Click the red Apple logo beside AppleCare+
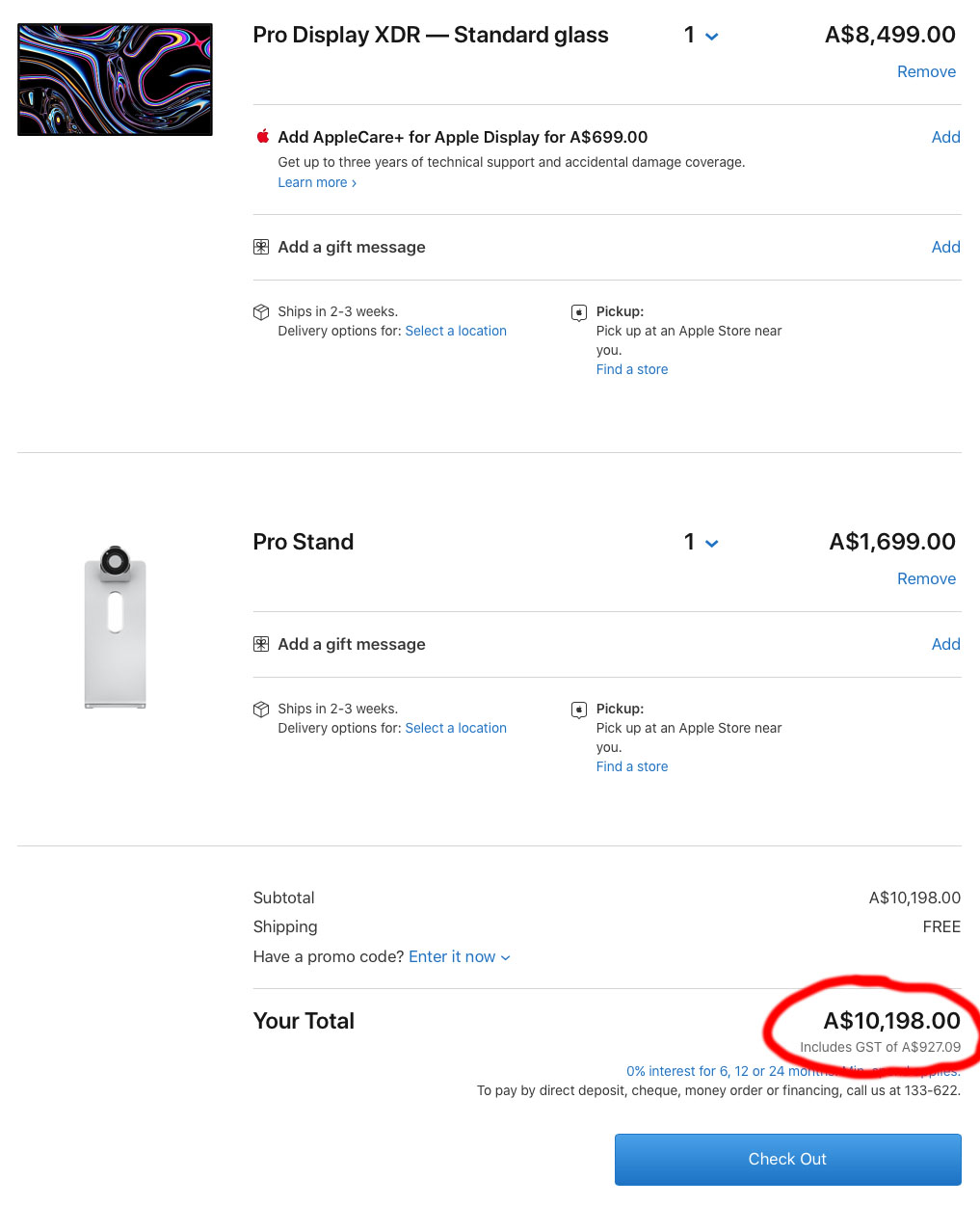 click(262, 136)
